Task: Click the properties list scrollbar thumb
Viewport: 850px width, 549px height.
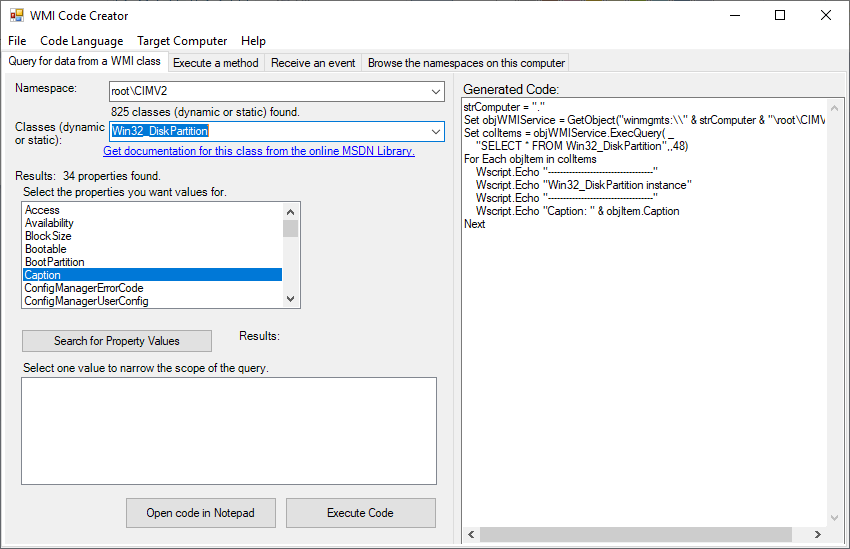Action: click(x=291, y=228)
